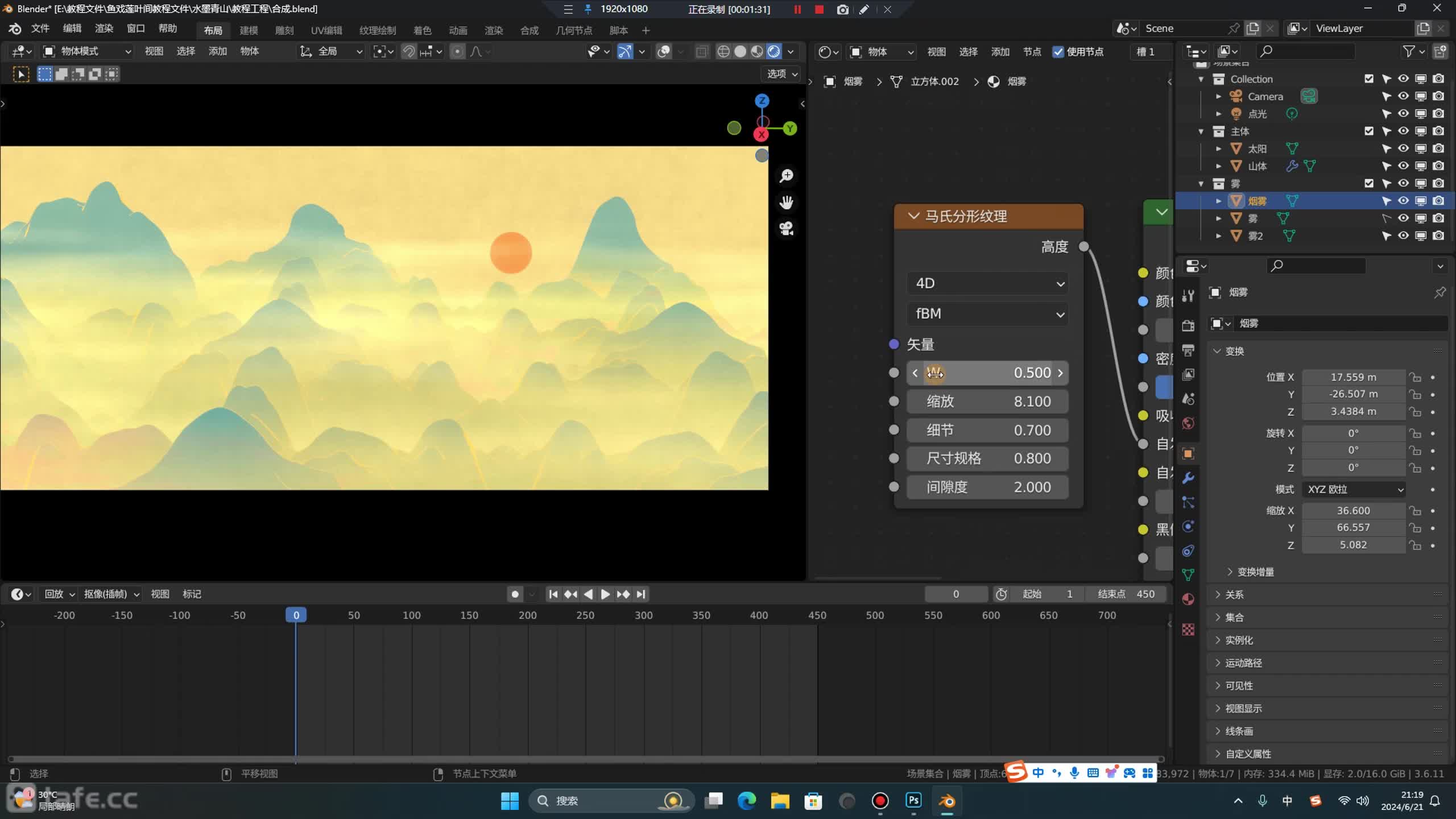The width and height of the screenshot is (1456, 819).
Task: Open the 渲染 menu in top bar
Action: point(104,28)
